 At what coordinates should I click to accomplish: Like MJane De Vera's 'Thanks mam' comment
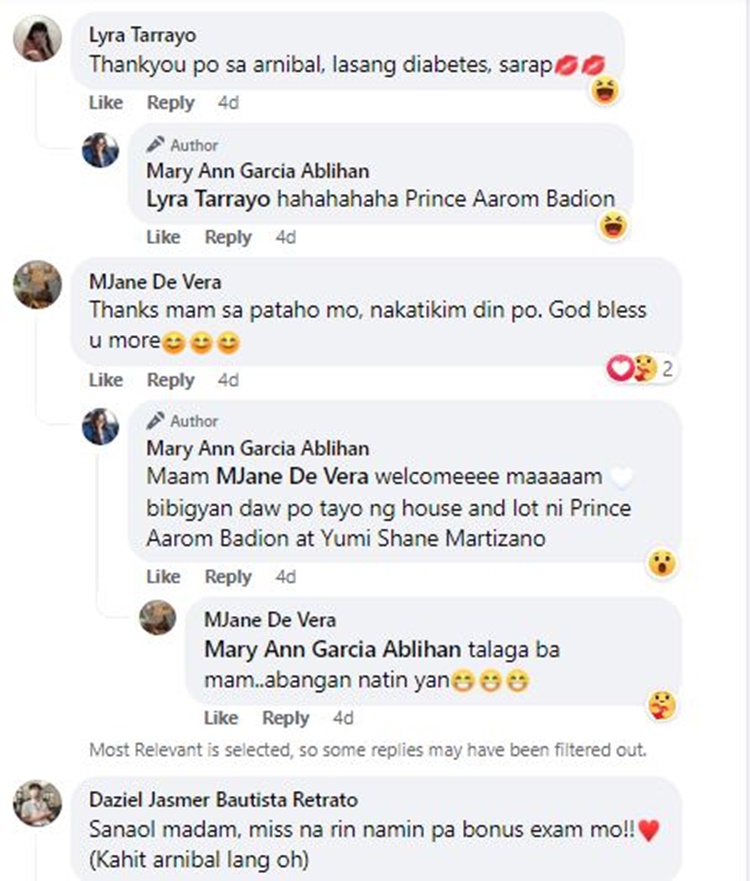[x=105, y=380]
